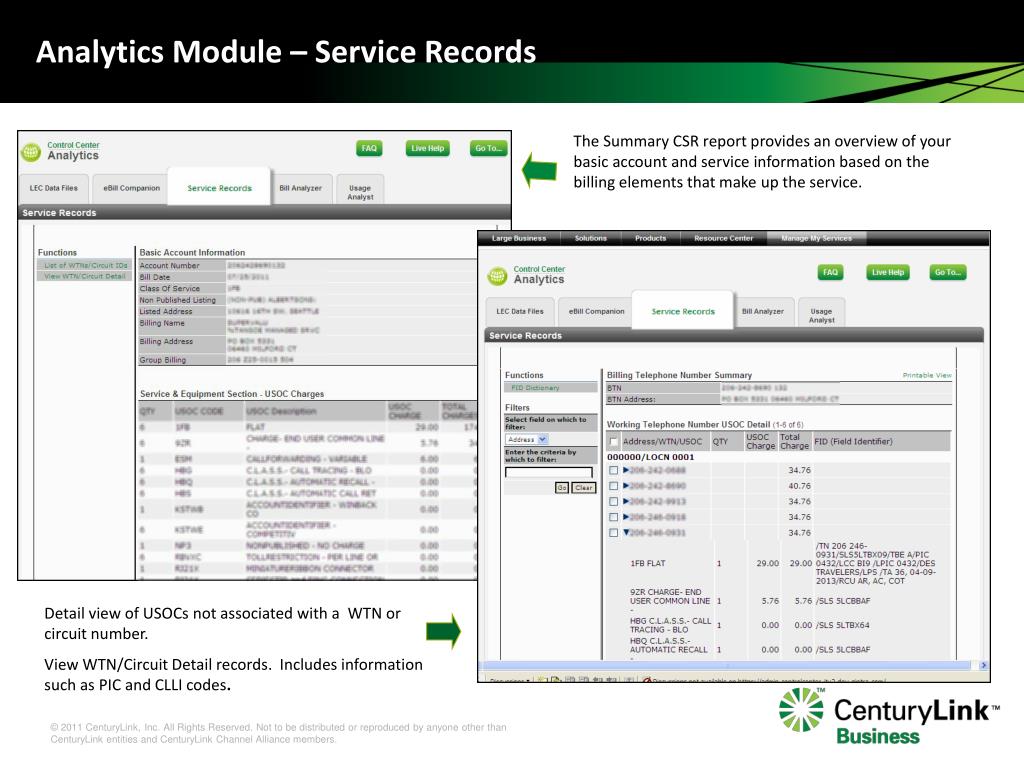1024x768 pixels.
Task: Tick the checkbox of the 40.76 total charge row
Action: click(613, 486)
